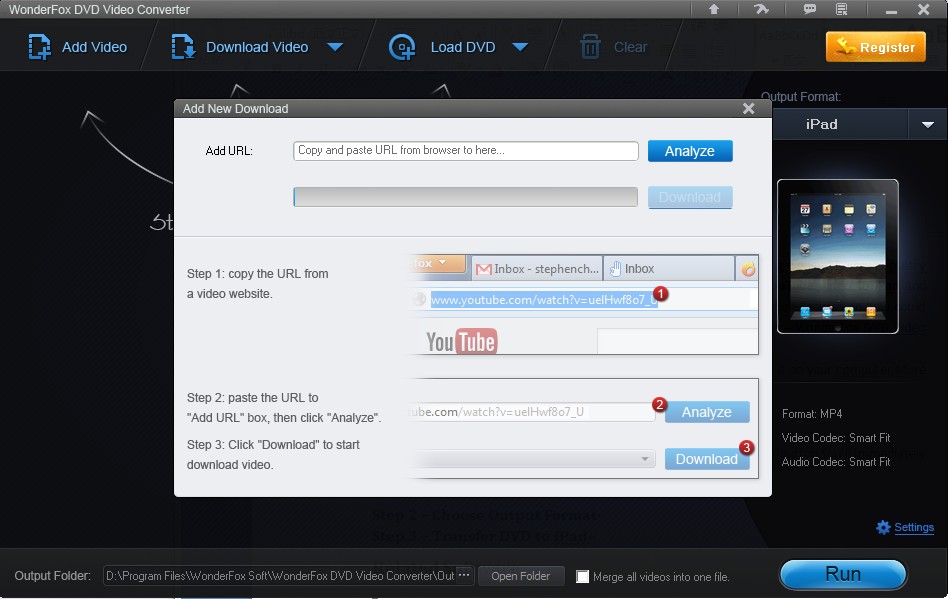Click the greyed Download button under Analyze
Image resolution: width=948 pixels, height=599 pixels.
[x=690, y=197]
